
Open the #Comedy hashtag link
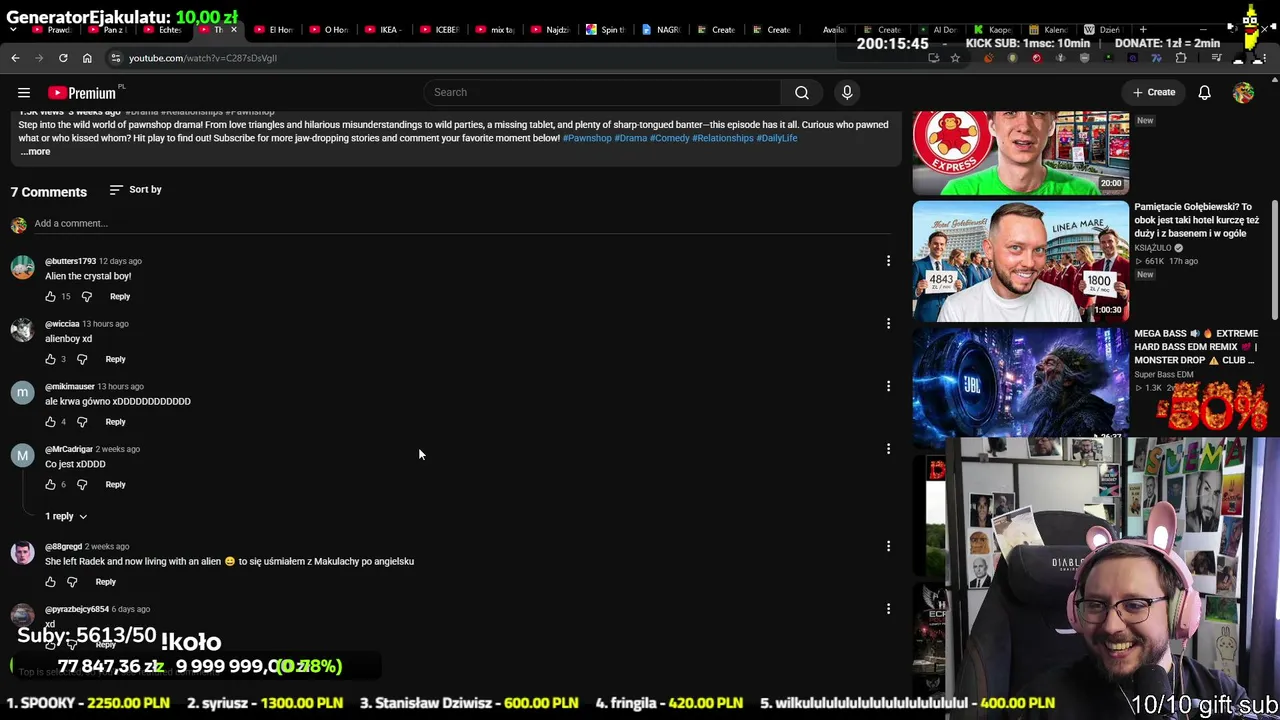669,138
